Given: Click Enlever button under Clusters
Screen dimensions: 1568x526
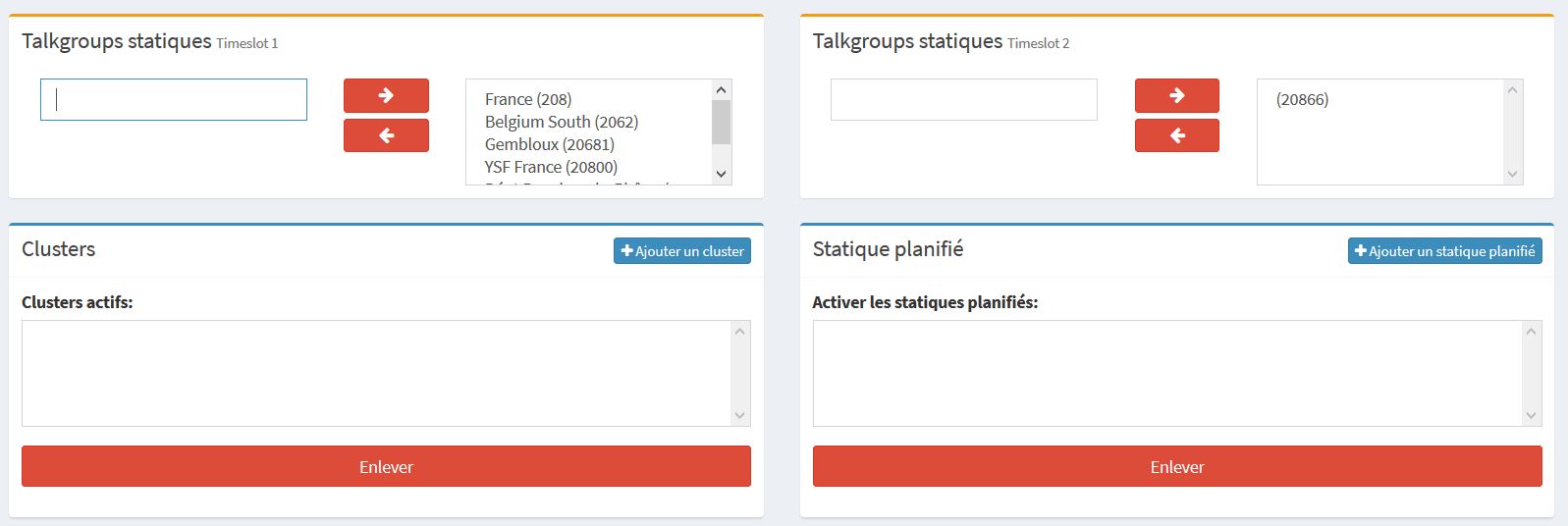Looking at the screenshot, I should [x=386, y=466].
